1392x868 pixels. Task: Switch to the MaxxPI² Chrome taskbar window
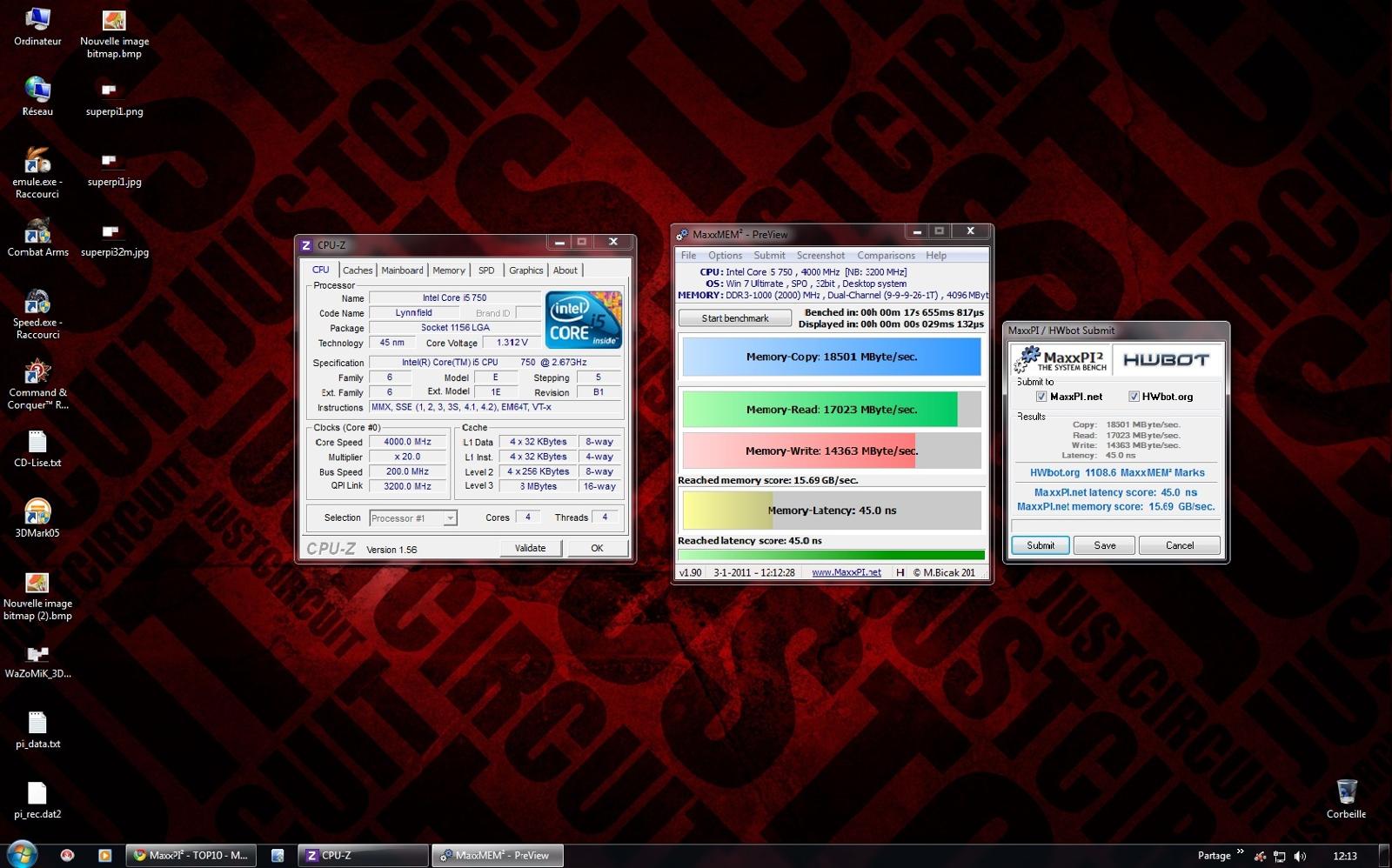pyautogui.click(x=191, y=856)
